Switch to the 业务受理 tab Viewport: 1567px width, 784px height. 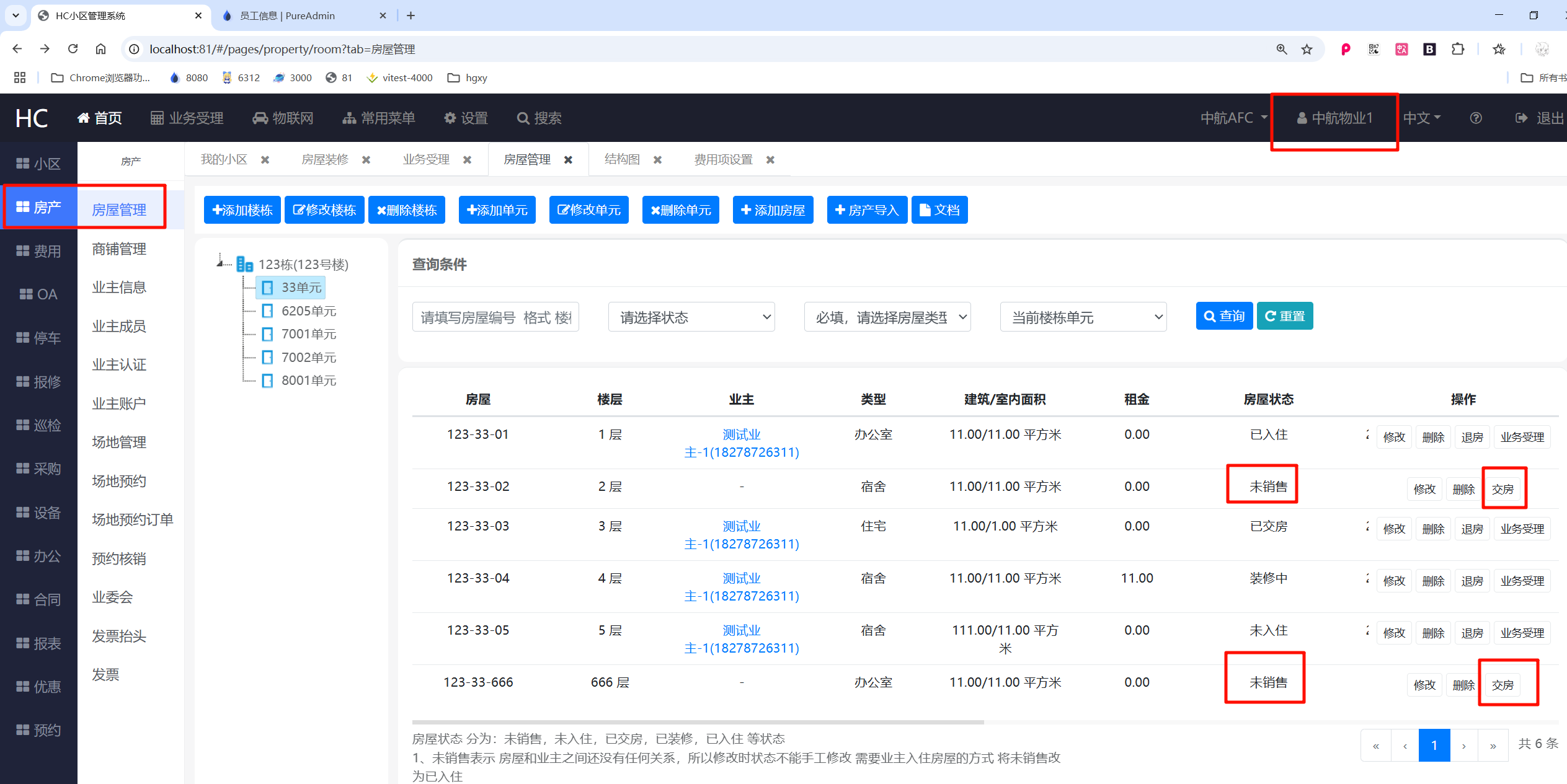tap(426, 159)
